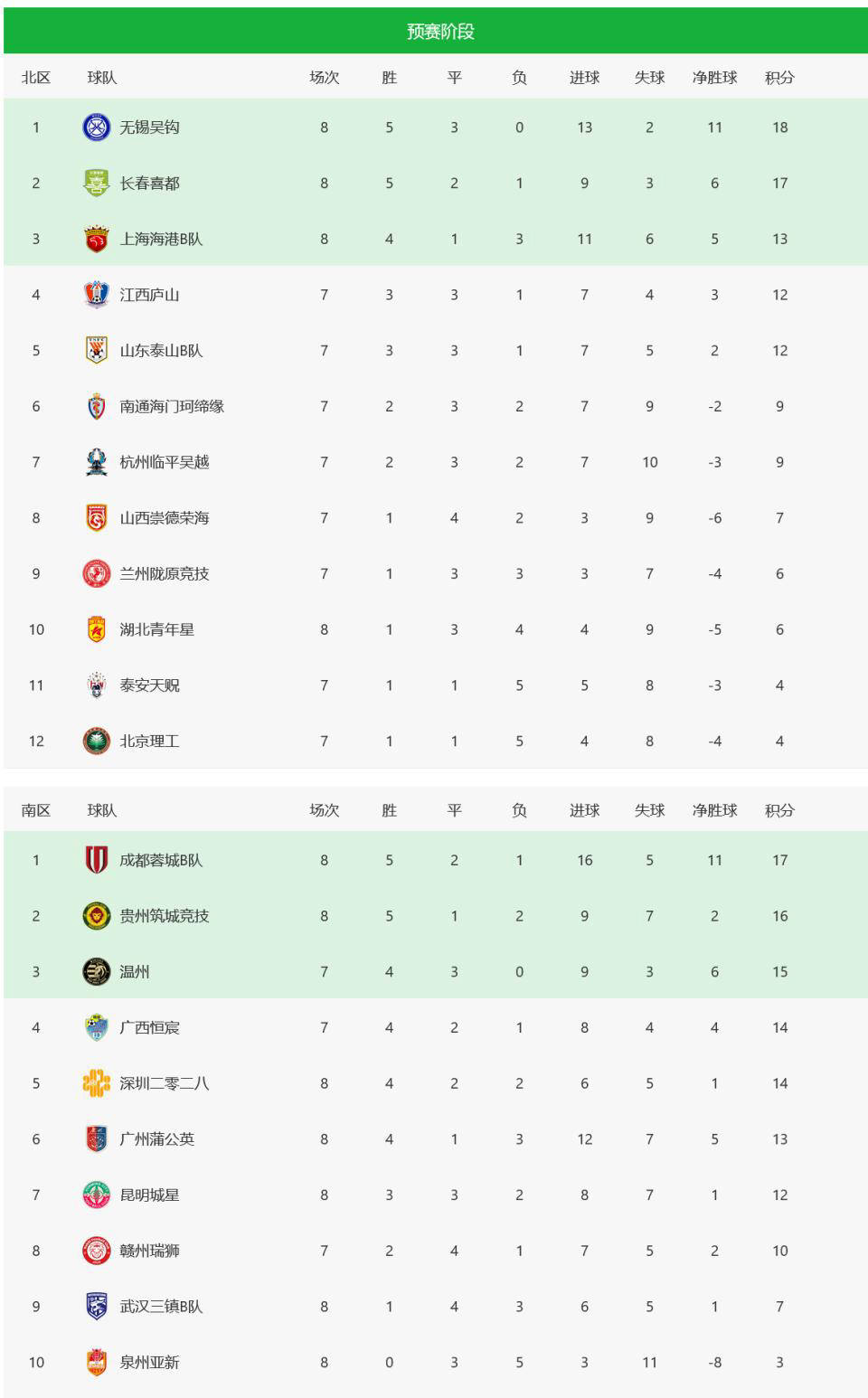The height and width of the screenshot is (1398, 868).
Task: Click the 南区 section header
Action: [x=36, y=810]
